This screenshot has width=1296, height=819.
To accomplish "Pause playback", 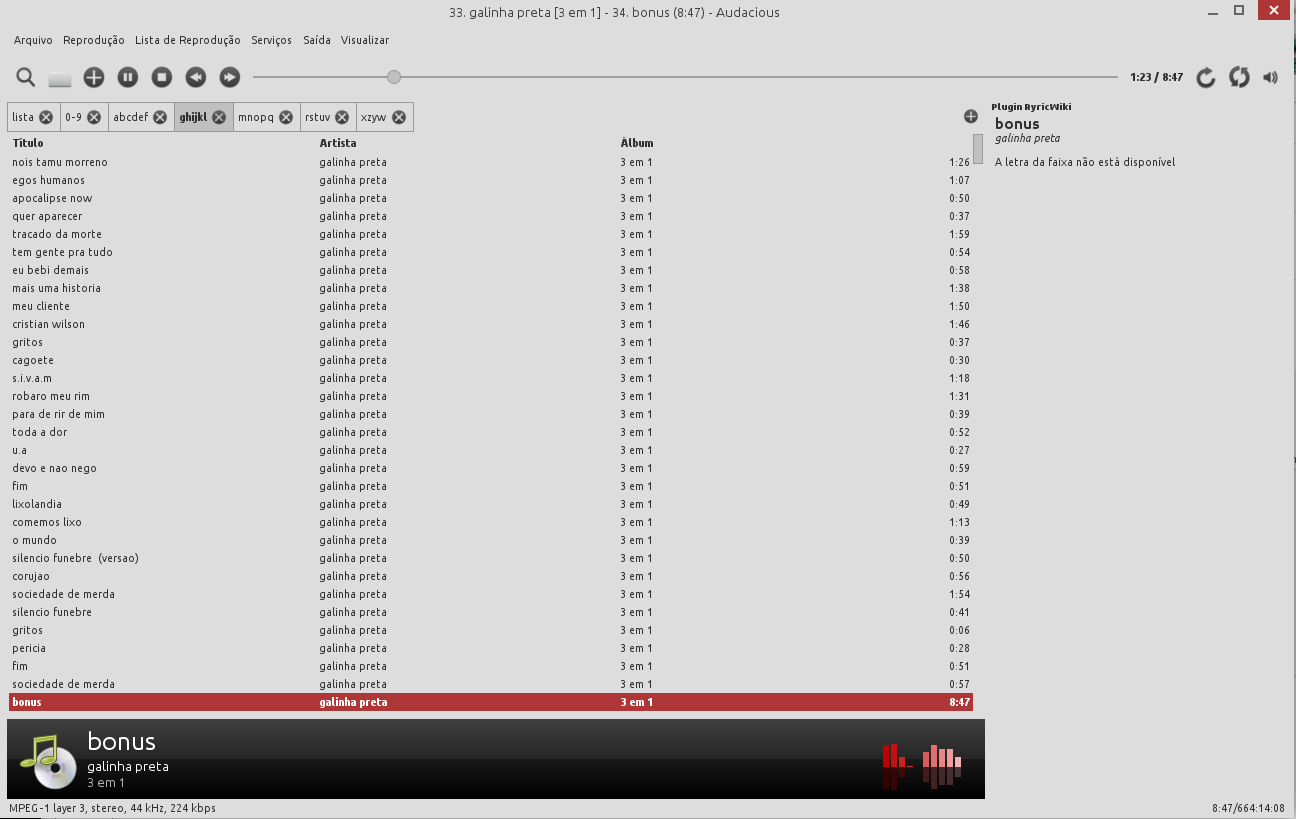I will click(x=128, y=77).
